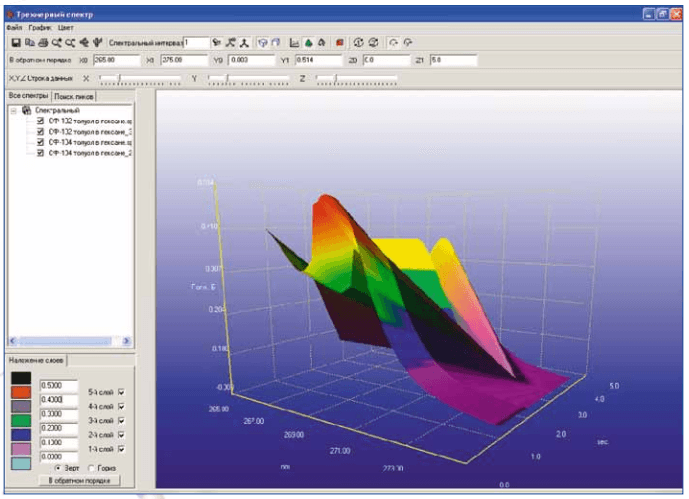Toggle the 5-й слой layer checkbox
689x499 pixels.
pos(121,392)
